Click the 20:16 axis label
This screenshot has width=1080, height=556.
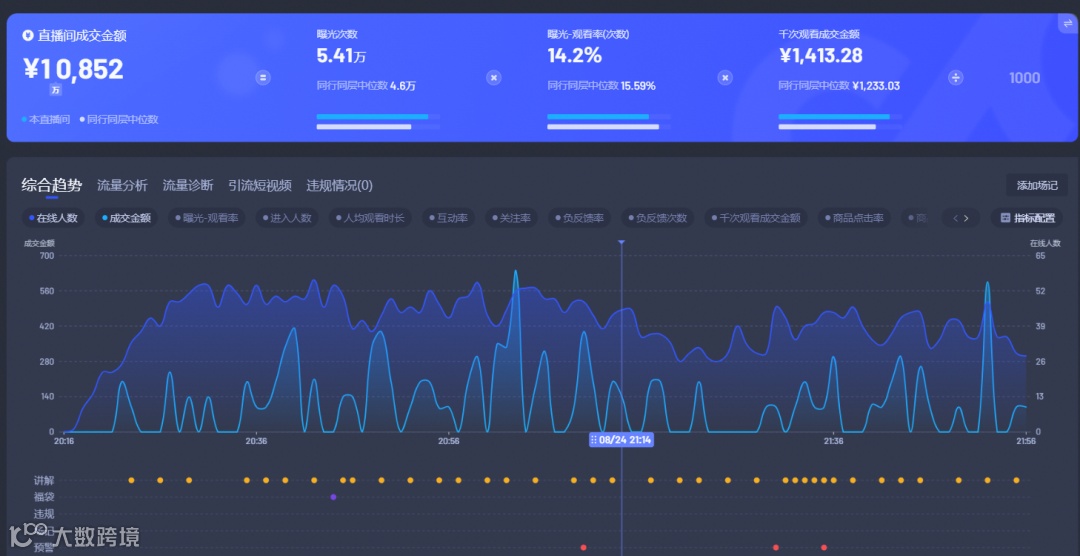(64, 441)
